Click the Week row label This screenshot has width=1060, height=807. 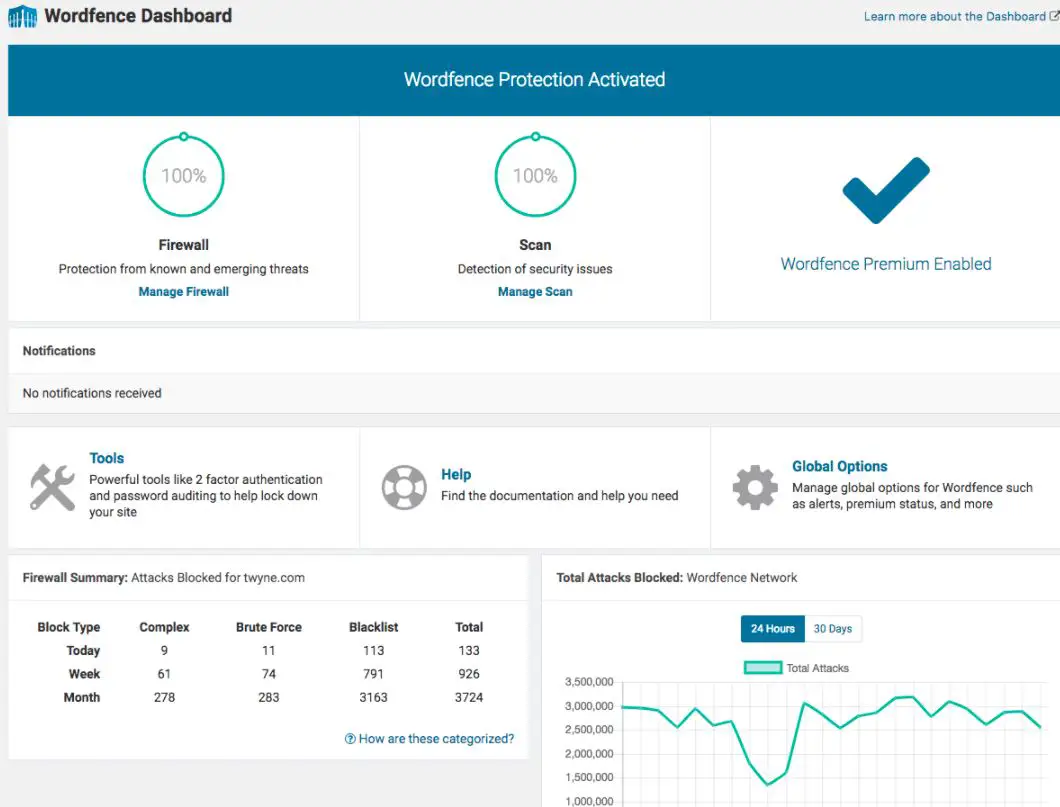point(85,674)
